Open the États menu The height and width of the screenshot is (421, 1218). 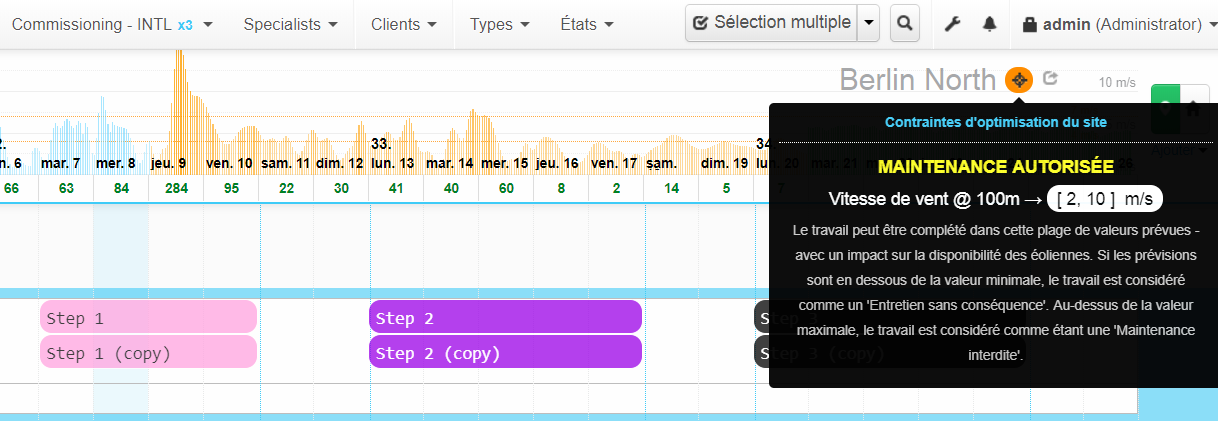click(586, 24)
